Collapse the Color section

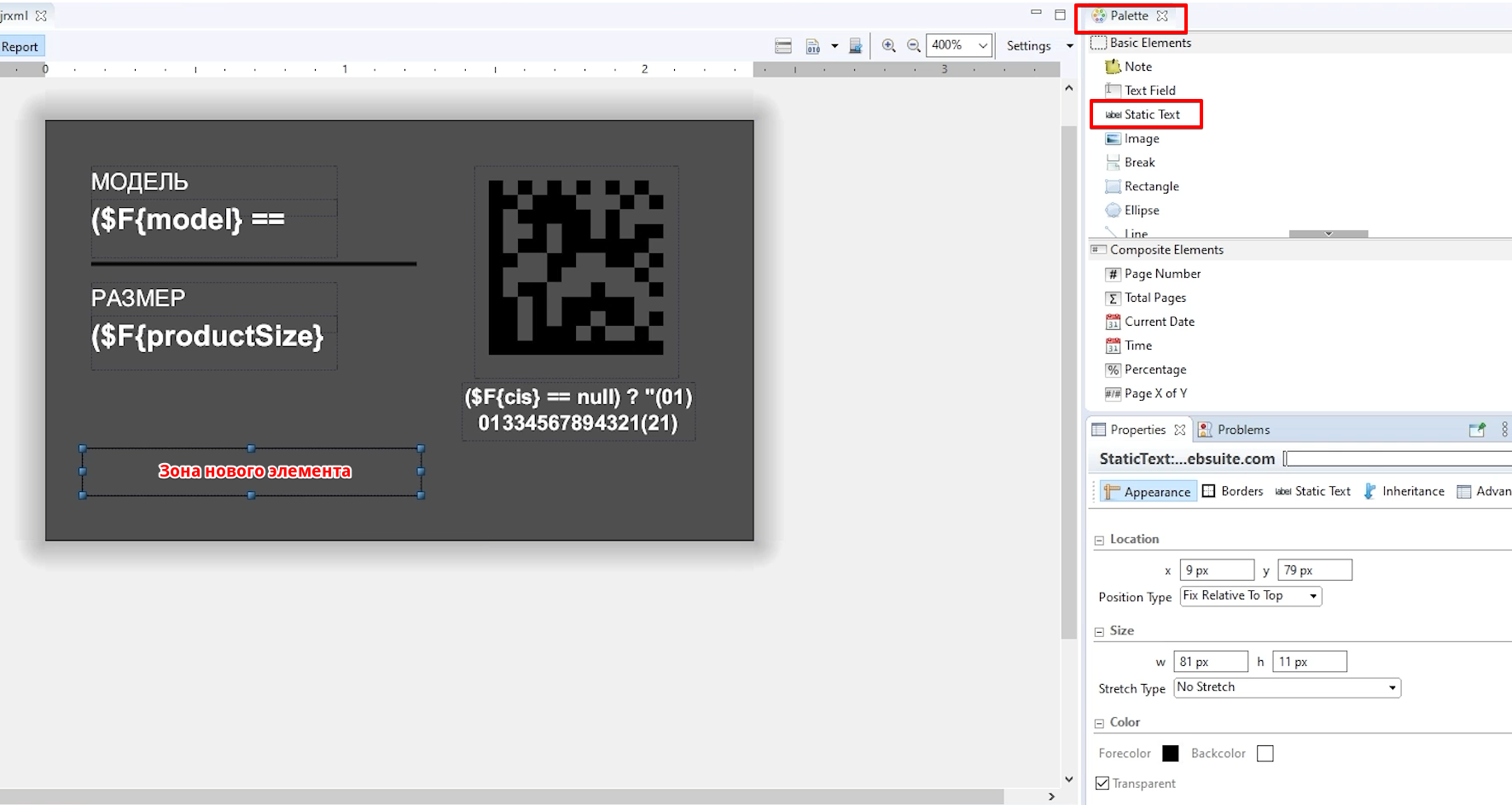[x=1099, y=723]
